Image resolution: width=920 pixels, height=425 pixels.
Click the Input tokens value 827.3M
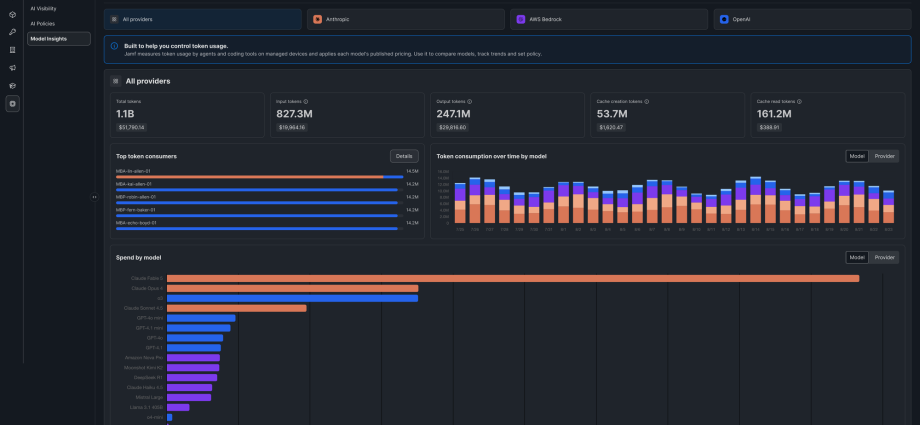click(x=297, y=114)
